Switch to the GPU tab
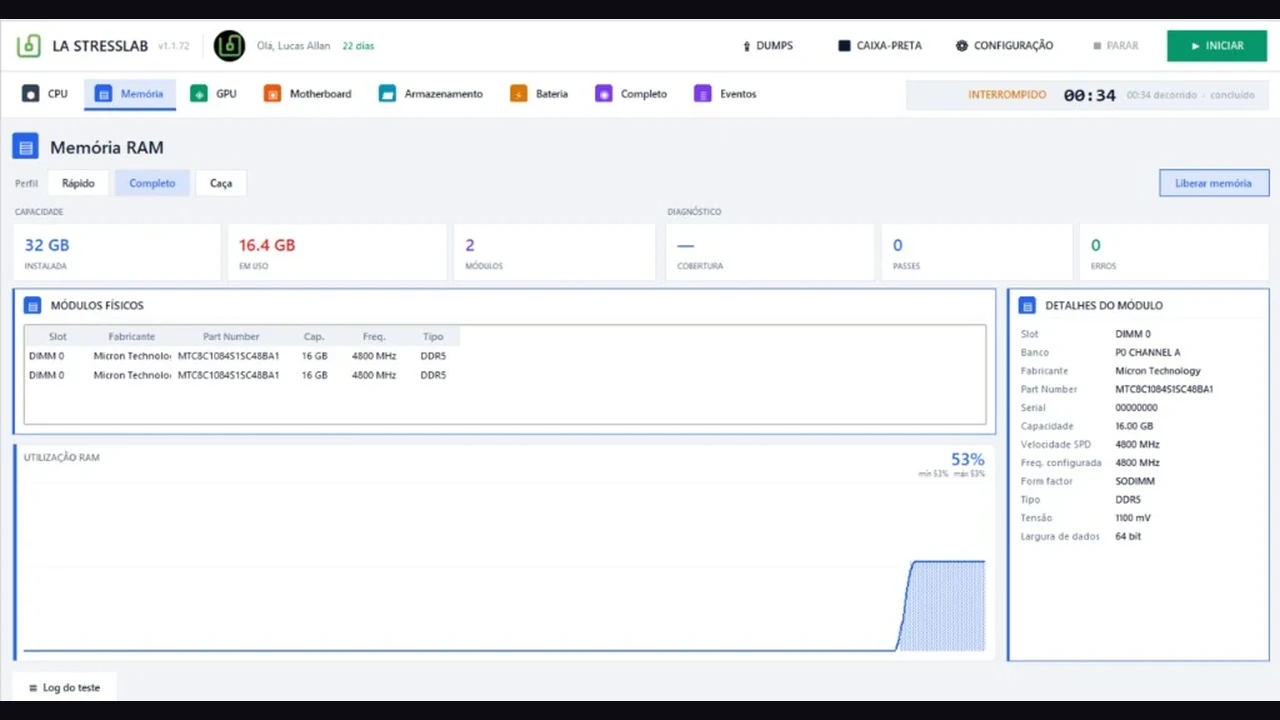This screenshot has width=1280, height=720. coord(214,94)
